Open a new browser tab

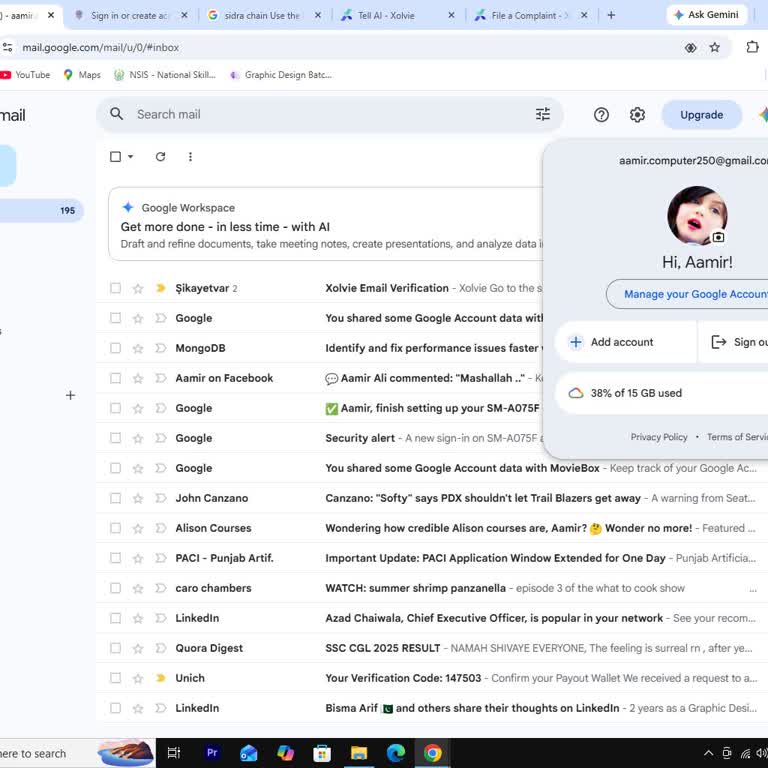611,15
